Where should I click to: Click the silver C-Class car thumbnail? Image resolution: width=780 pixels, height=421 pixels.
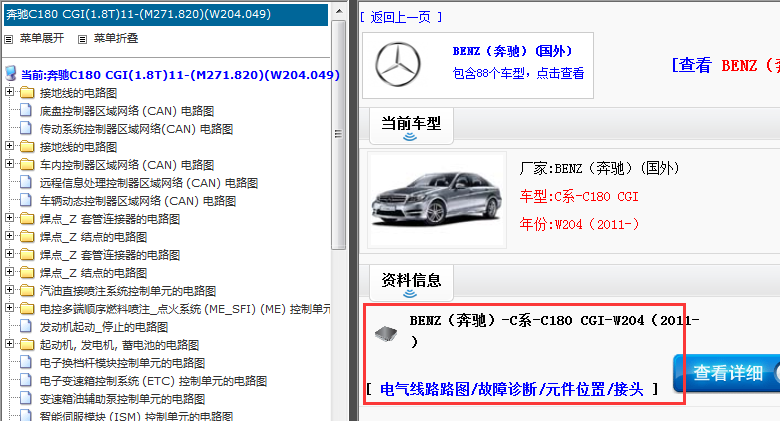[437, 200]
